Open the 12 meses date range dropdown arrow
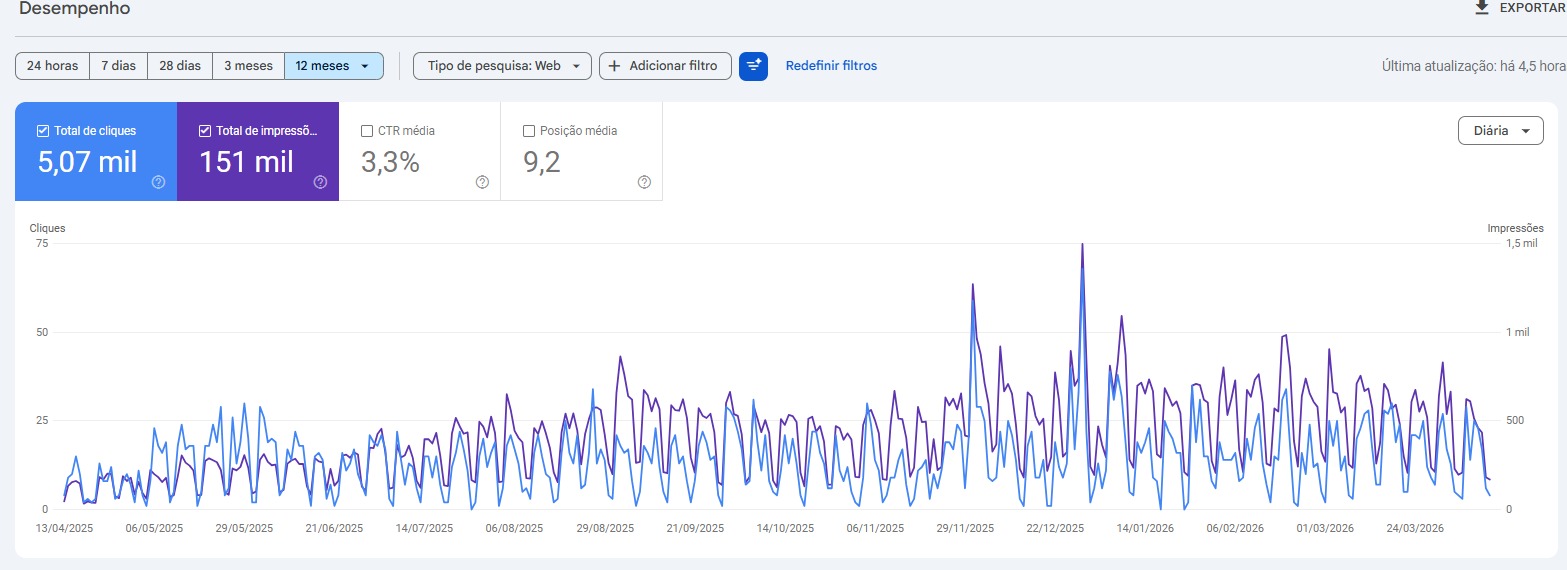Viewport: 1567px width, 570px height. coord(365,66)
